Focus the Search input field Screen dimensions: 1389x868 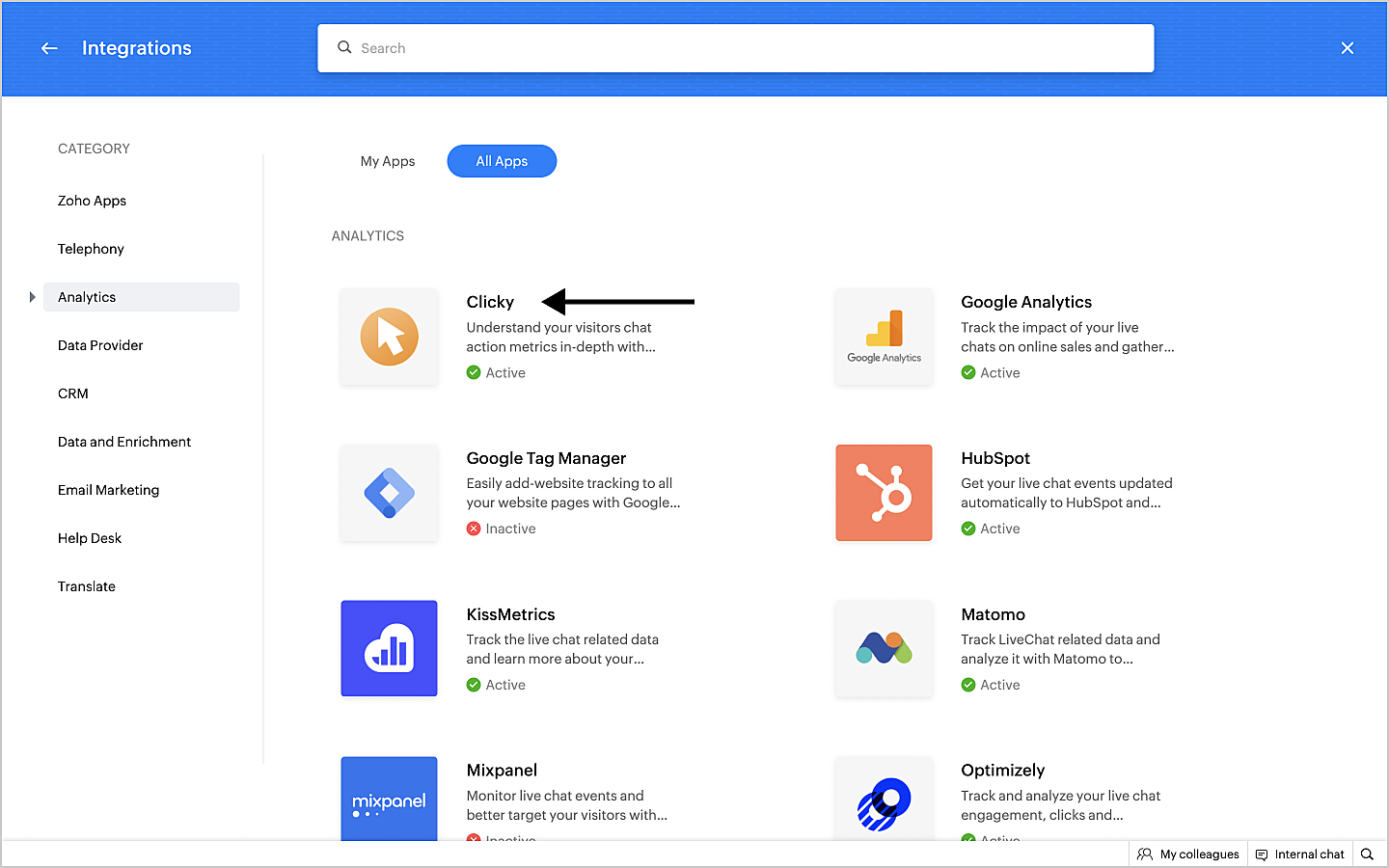pos(736,48)
